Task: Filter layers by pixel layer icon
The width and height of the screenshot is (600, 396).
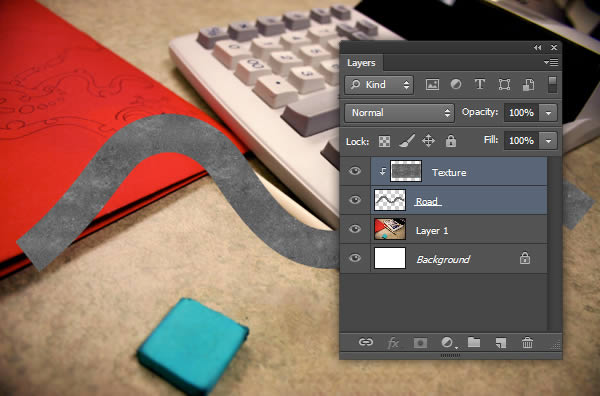Action: [432, 85]
